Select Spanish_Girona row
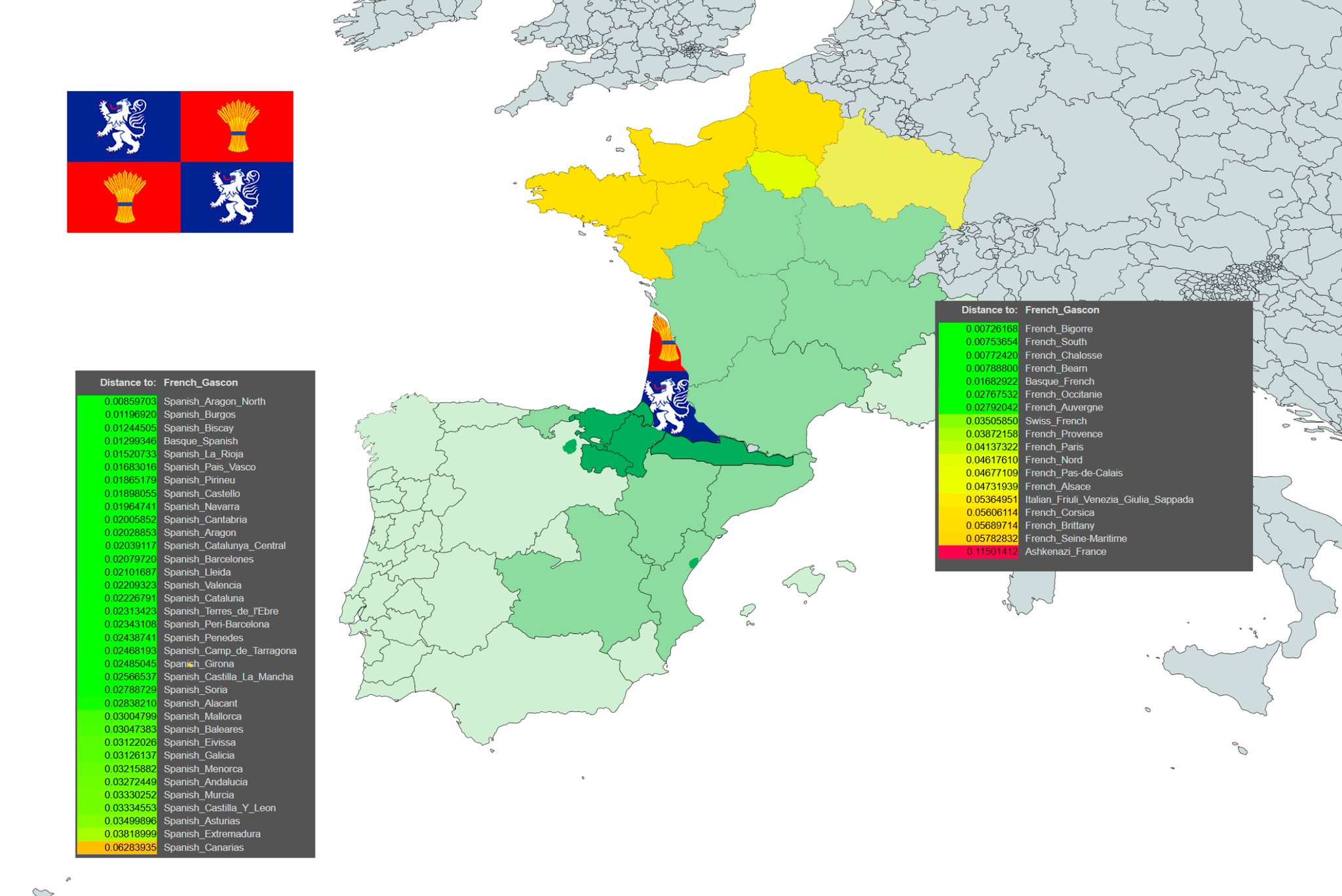Screen dimensions: 1342x896 coord(195,663)
